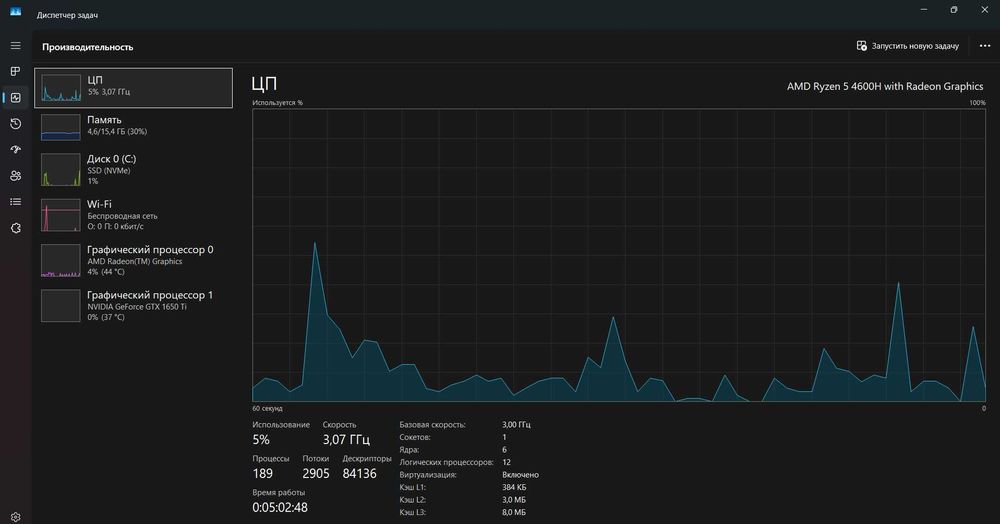
Task: Click the Task Manager app icon
Action: click(15, 11)
